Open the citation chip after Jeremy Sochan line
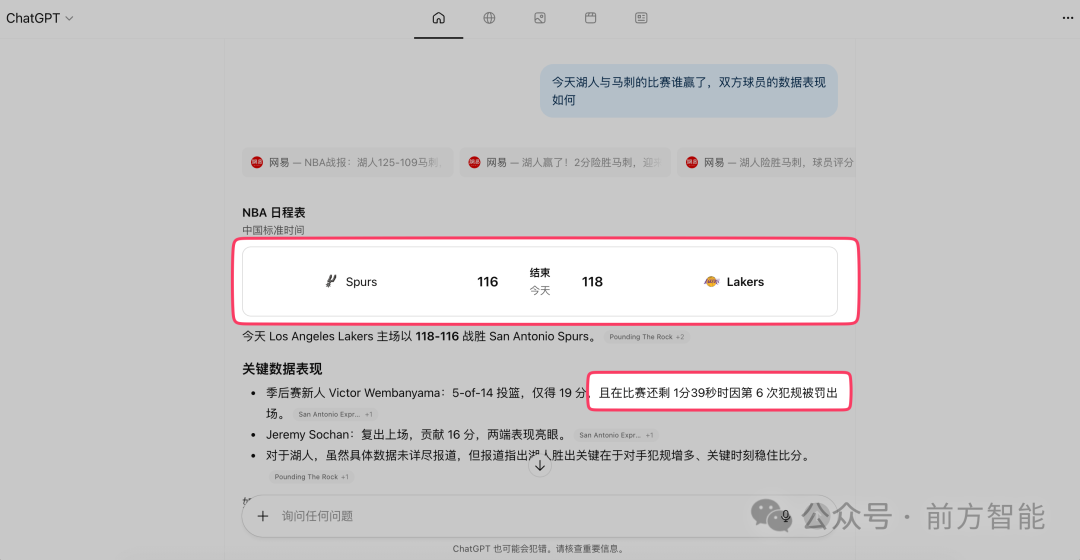The height and width of the screenshot is (560, 1080). pyautogui.click(x=617, y=435)
